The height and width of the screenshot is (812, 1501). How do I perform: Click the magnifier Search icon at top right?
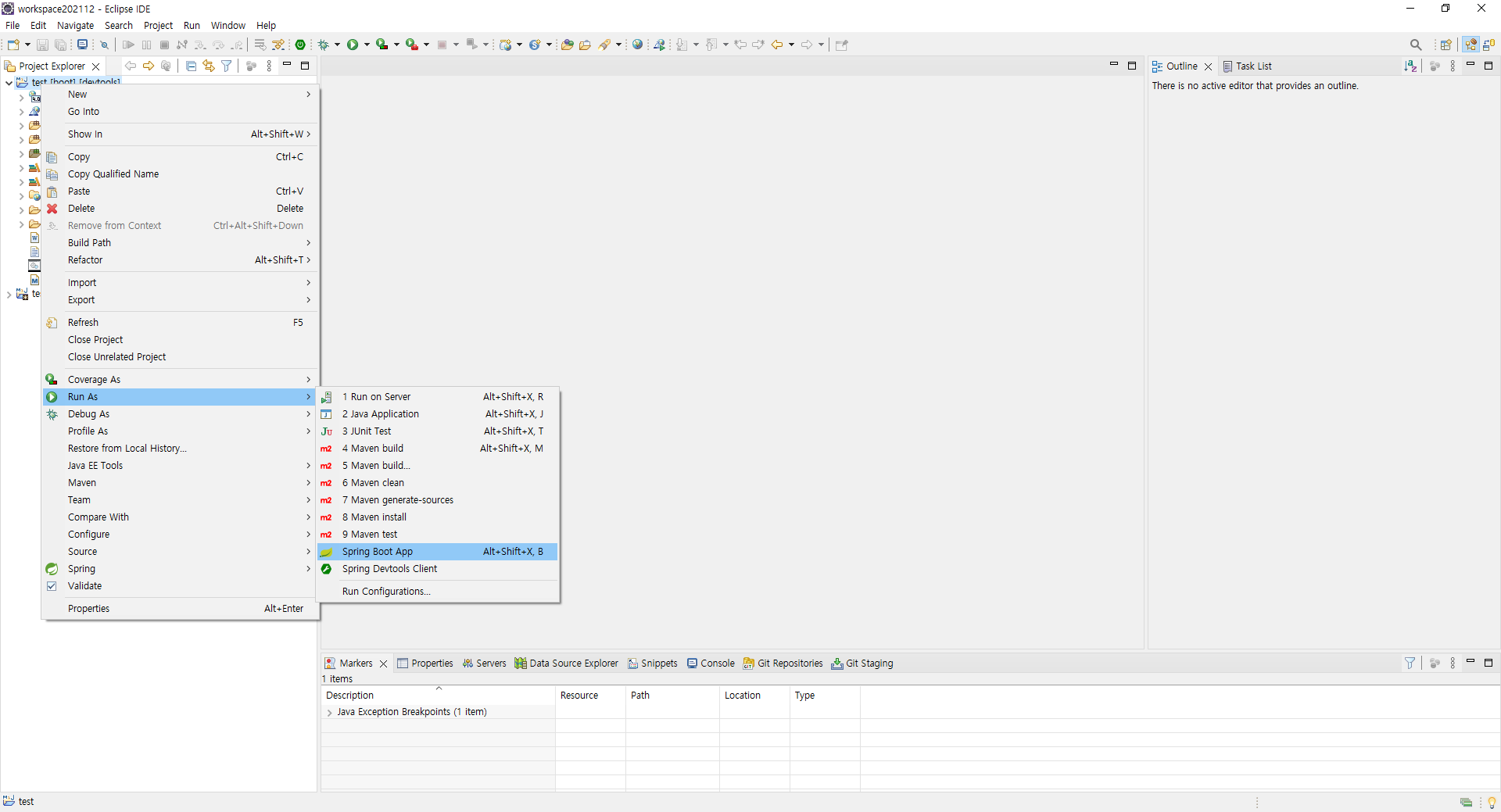click(x=1416, y=45)
